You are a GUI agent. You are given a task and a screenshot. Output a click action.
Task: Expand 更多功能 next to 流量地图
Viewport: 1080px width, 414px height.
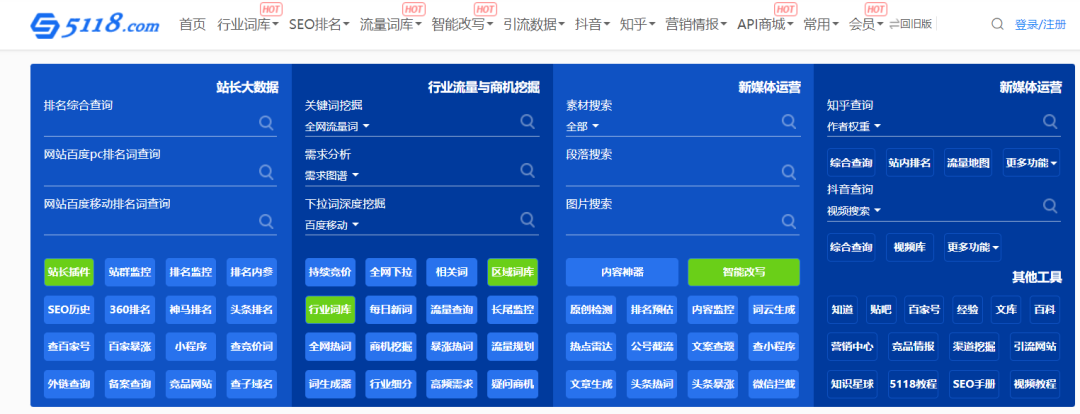1031,163
